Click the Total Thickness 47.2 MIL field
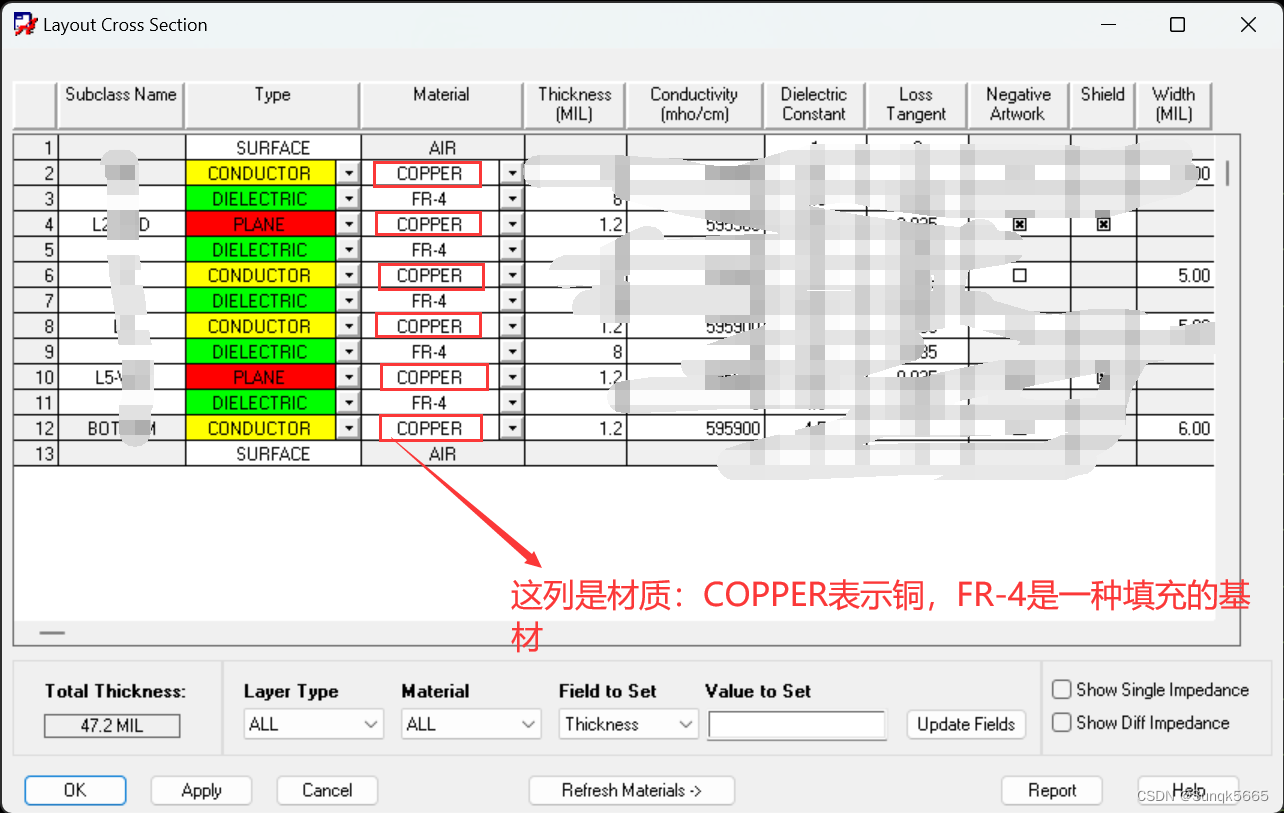The height and width of the screenshot is (813, 1284). pyautogui.click(x=112, y=726)
